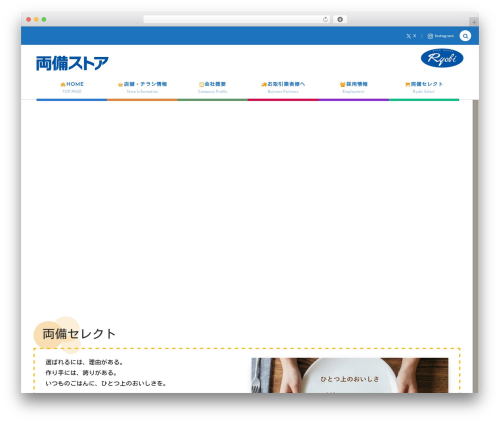Click the round search icon button
Image resolution: width=500 pixels, height=423 pixels.
click(x=465, y=36)
